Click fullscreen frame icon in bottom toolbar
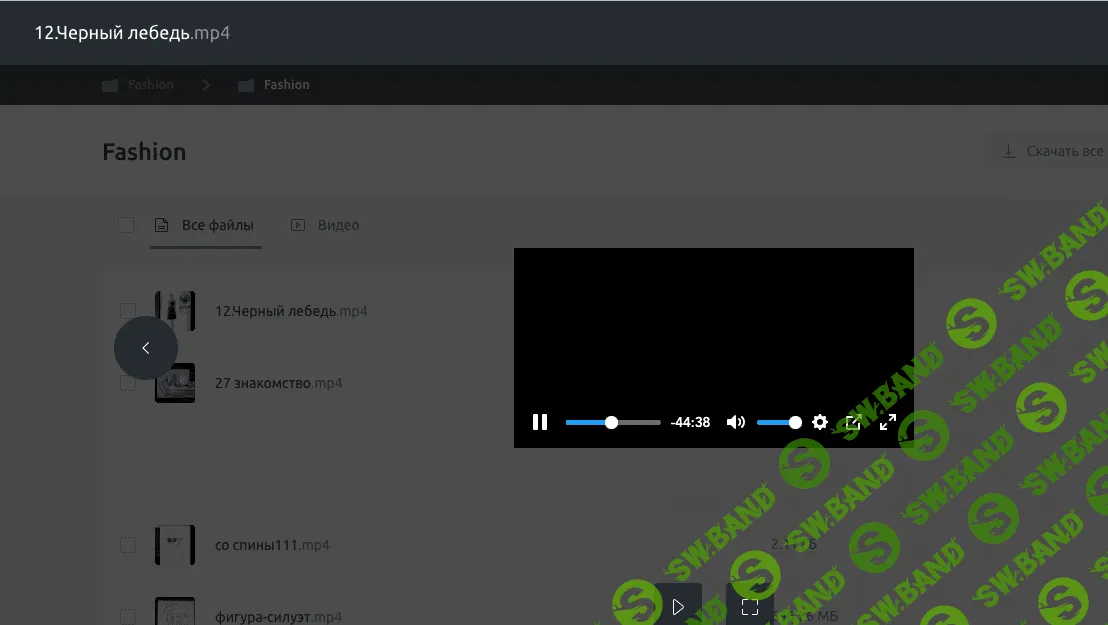This screenshot has width=1108, height=625. (x=750, y=607)
